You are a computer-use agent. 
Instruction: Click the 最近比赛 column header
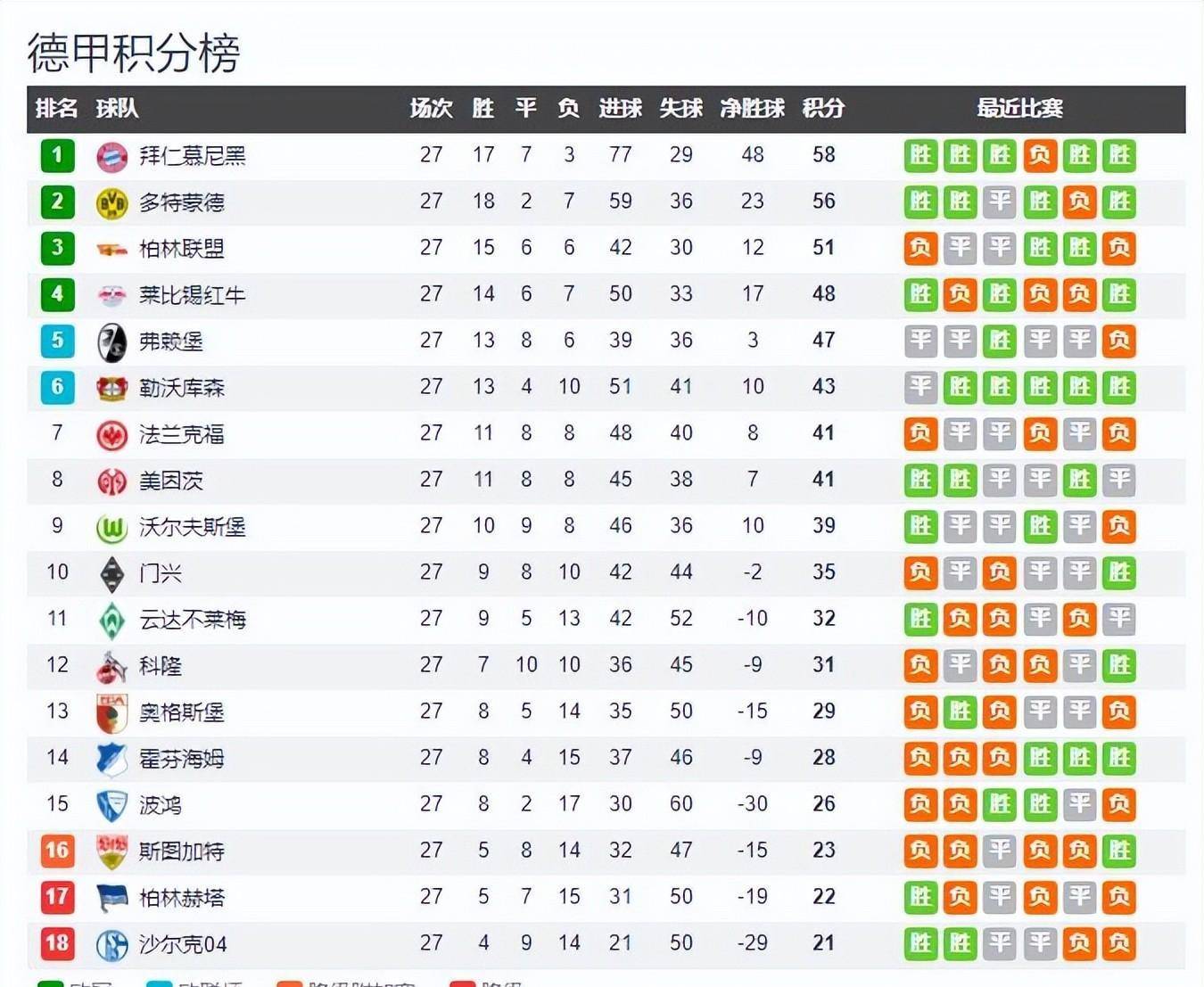click(1019, 109)
